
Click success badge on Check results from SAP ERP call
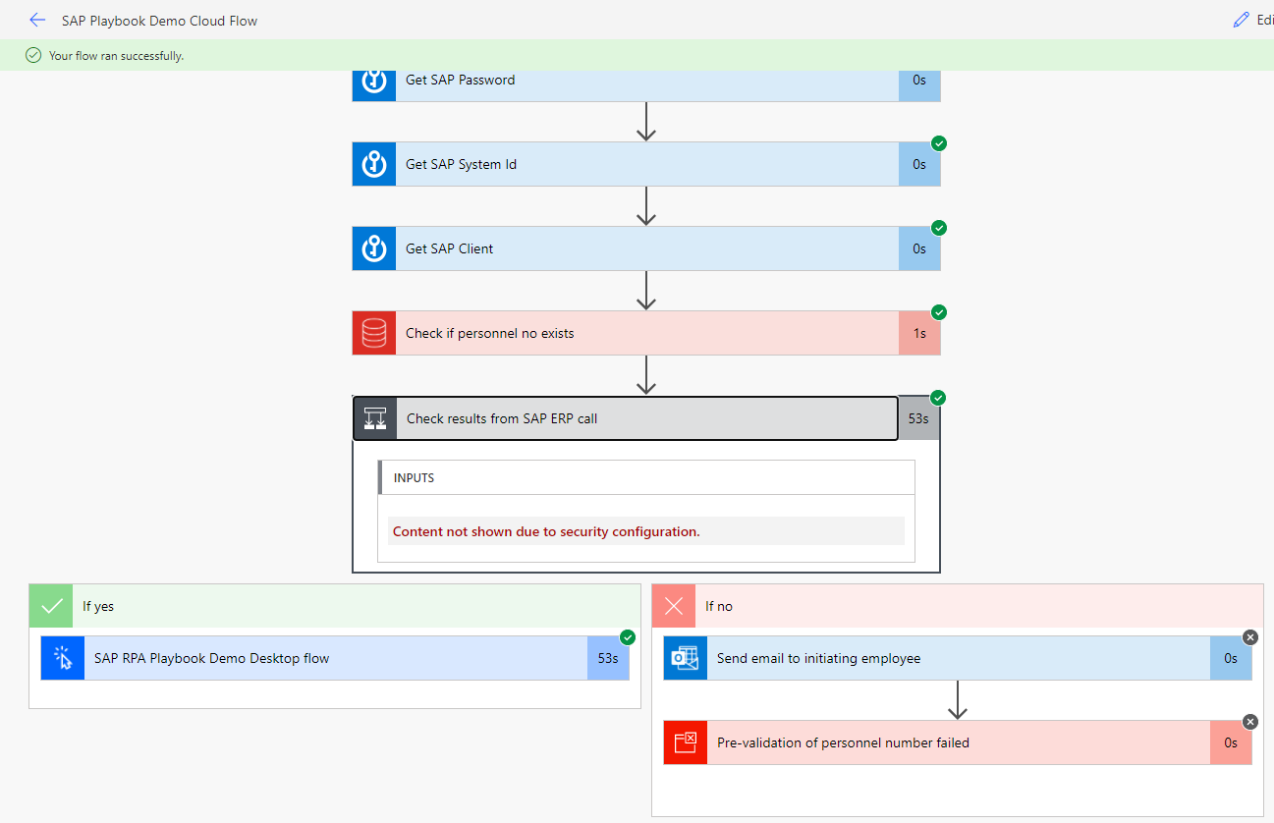click(x=938, y=398)
